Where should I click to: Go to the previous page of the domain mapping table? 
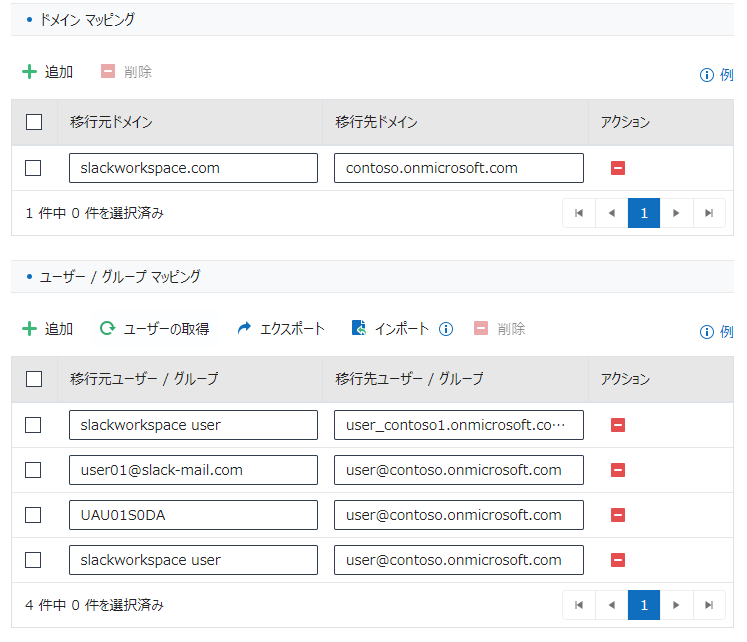click(612, 213)
